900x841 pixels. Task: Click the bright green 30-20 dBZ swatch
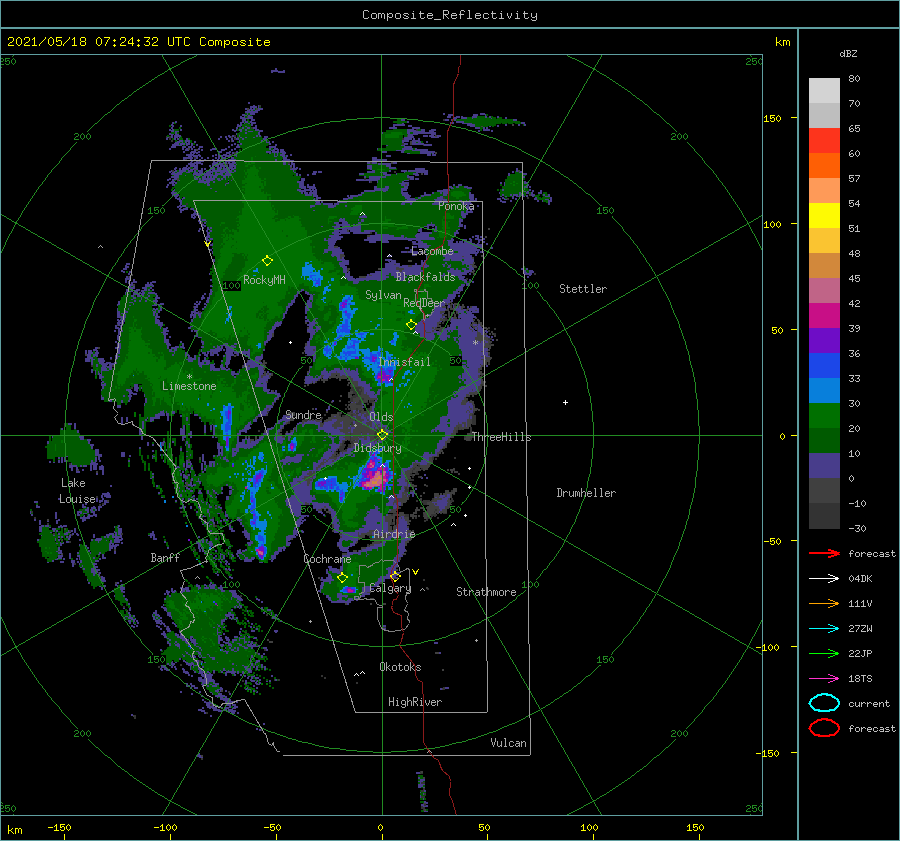pos(824,416)
